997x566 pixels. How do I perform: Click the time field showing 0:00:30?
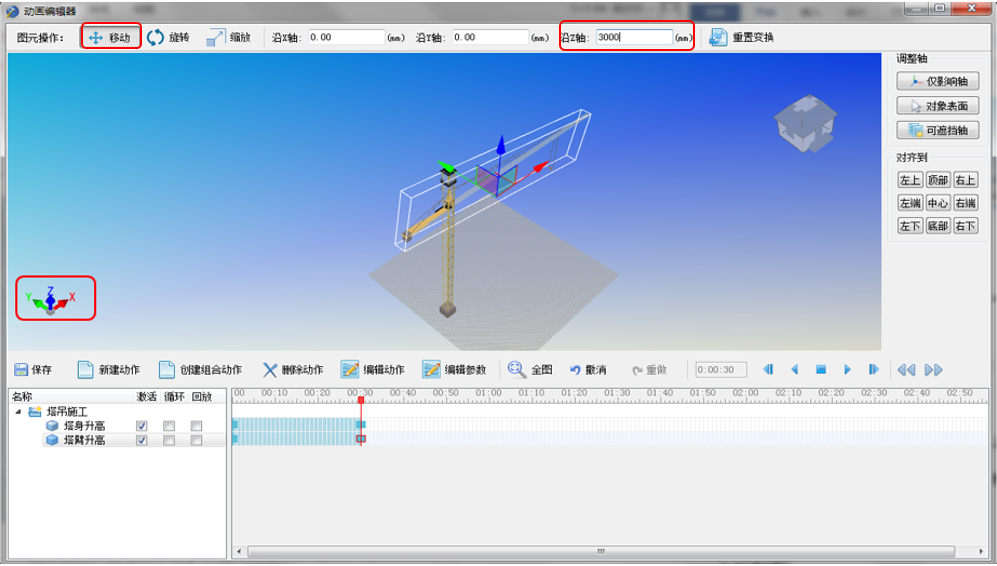(720, 370)
